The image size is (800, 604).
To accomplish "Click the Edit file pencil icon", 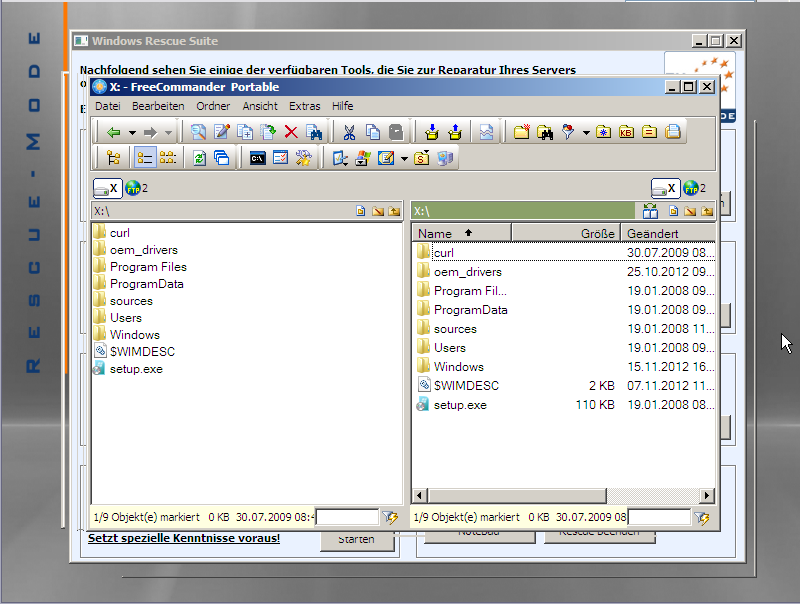I will (x=221, y=132).
